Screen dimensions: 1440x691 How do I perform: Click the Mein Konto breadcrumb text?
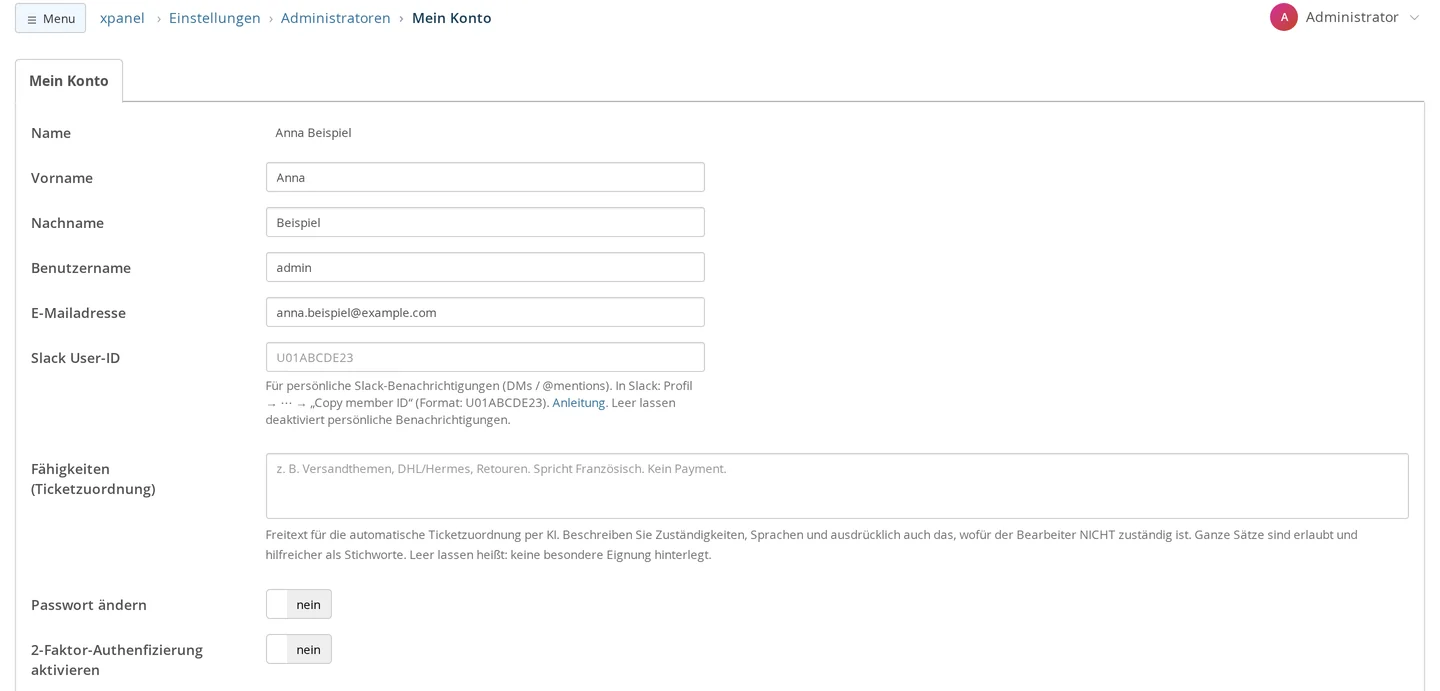452,18
